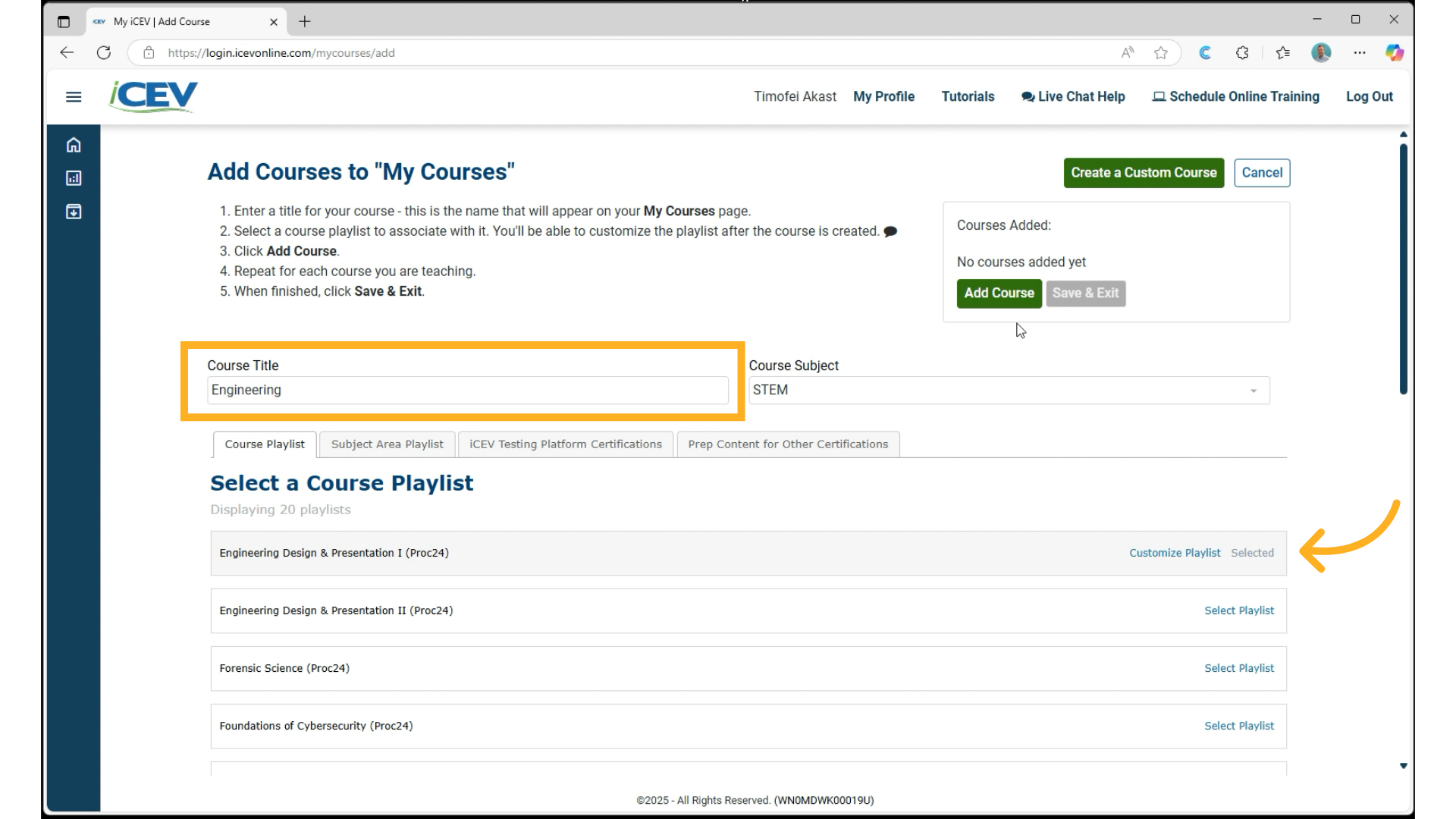The image size is (1456, 819).
Task: Add page to favorites star
Action: point(1161,52)
